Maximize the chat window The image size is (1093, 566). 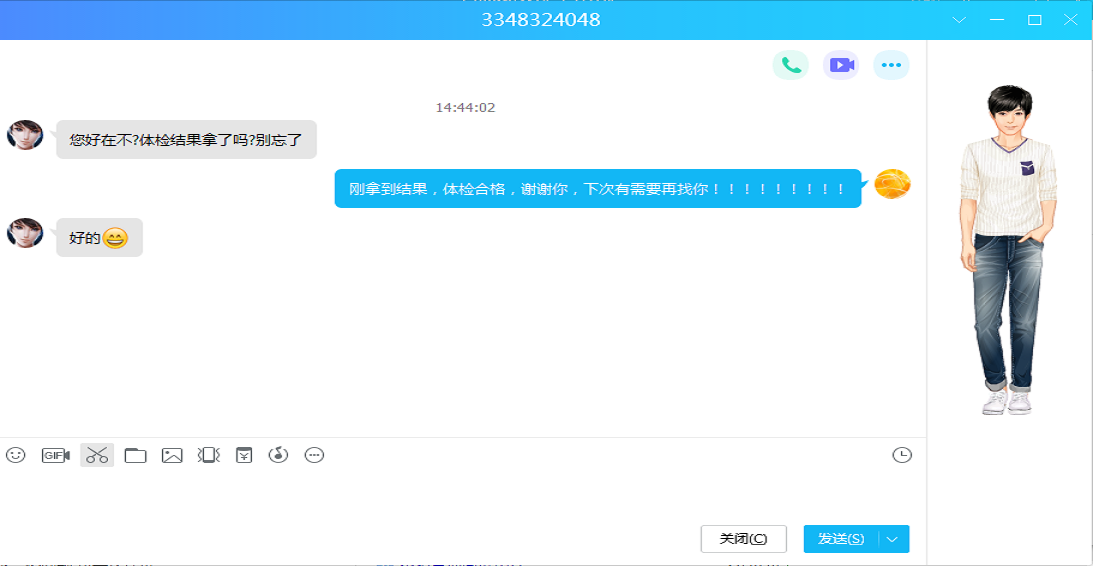pos(1034,20)
